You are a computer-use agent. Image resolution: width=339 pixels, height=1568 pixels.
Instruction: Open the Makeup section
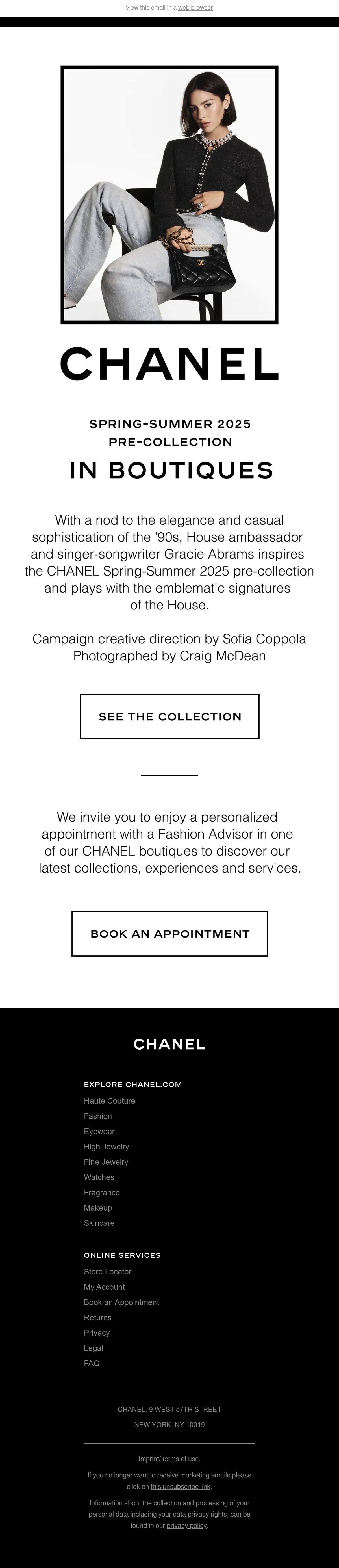pyautogui.click(x=97, y=1208)
